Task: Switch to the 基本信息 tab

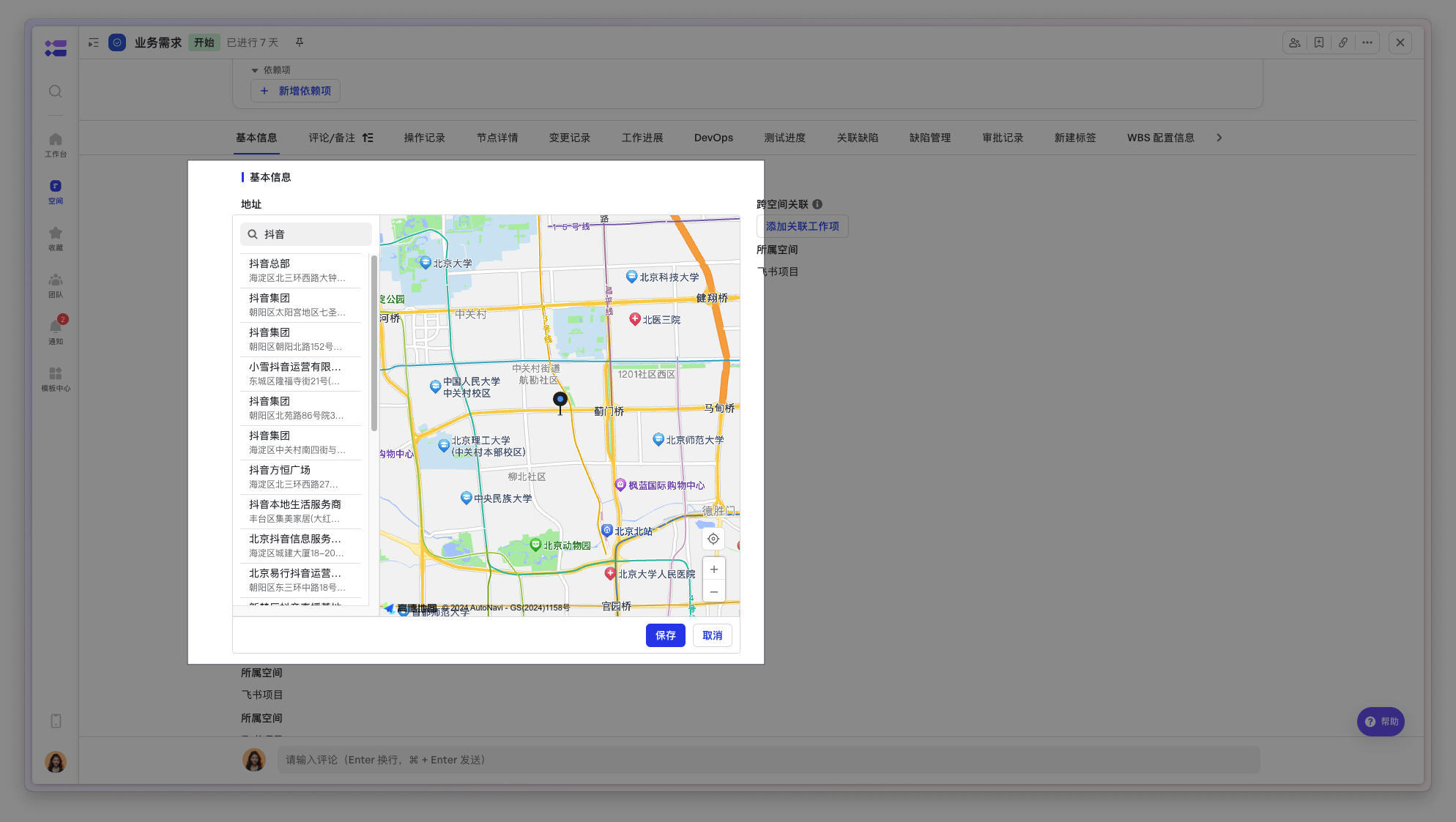Action: [x=256, y=138]
